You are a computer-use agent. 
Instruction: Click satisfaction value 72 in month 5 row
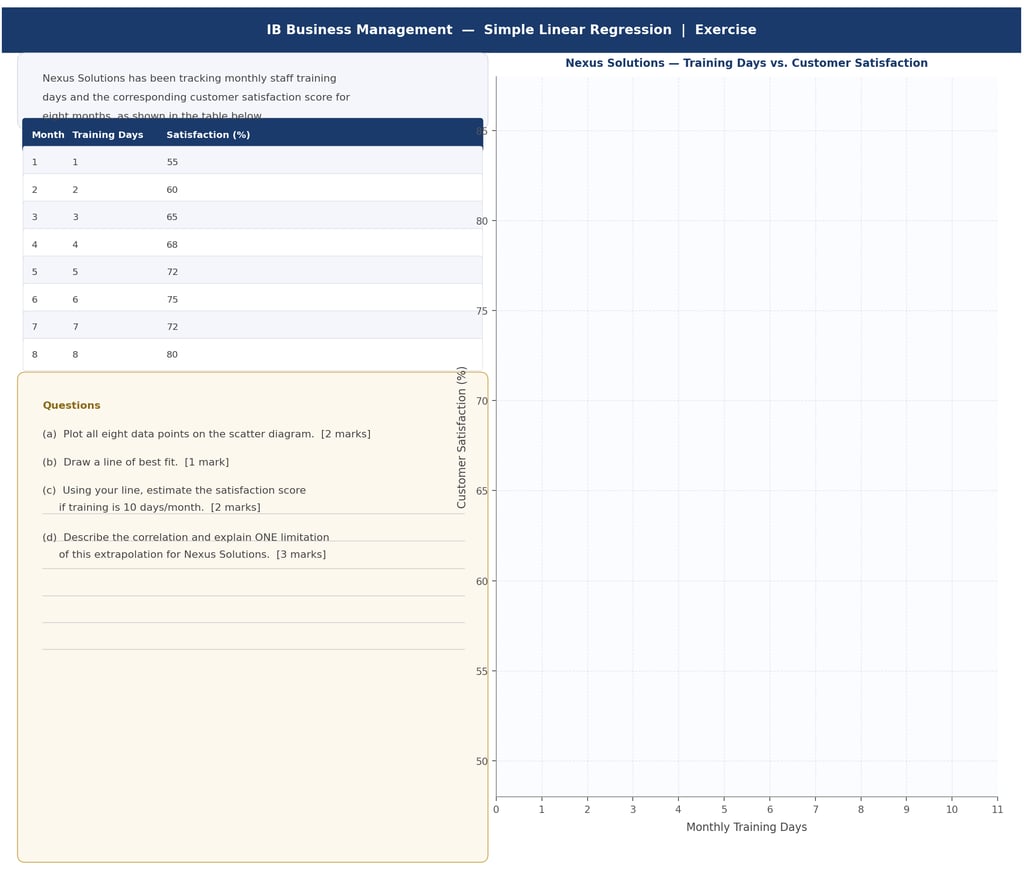click(172, 272)
